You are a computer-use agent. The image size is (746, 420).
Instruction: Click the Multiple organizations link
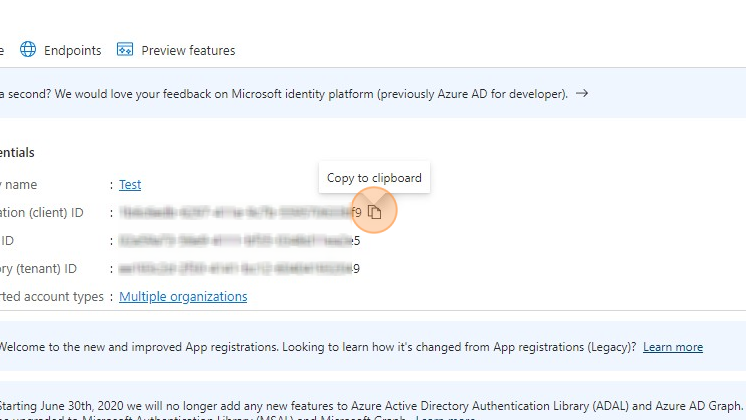click(x=183, y=296)
